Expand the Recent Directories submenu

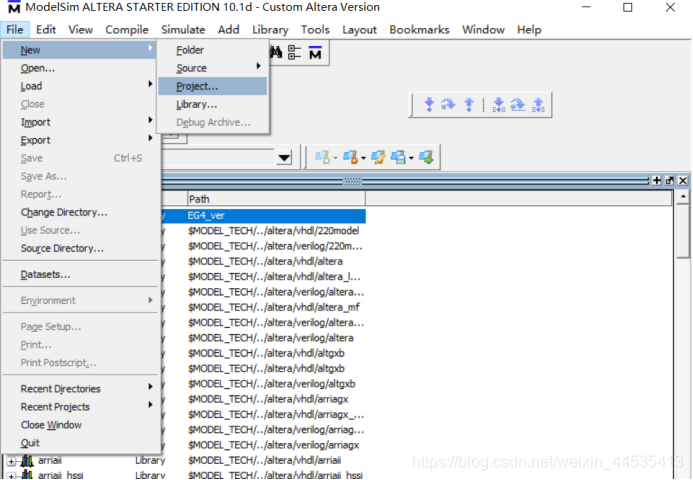(80, 389)
